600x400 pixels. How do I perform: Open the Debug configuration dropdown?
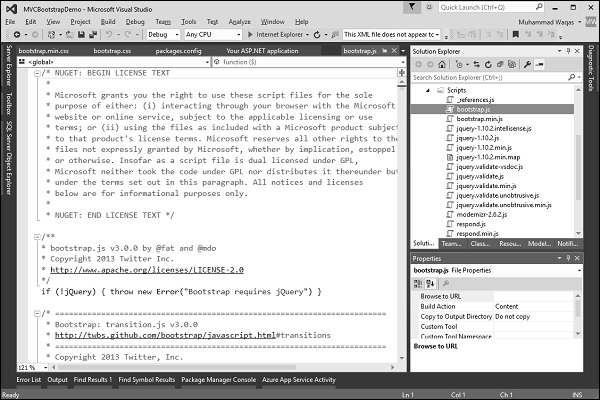click(163, 34)
